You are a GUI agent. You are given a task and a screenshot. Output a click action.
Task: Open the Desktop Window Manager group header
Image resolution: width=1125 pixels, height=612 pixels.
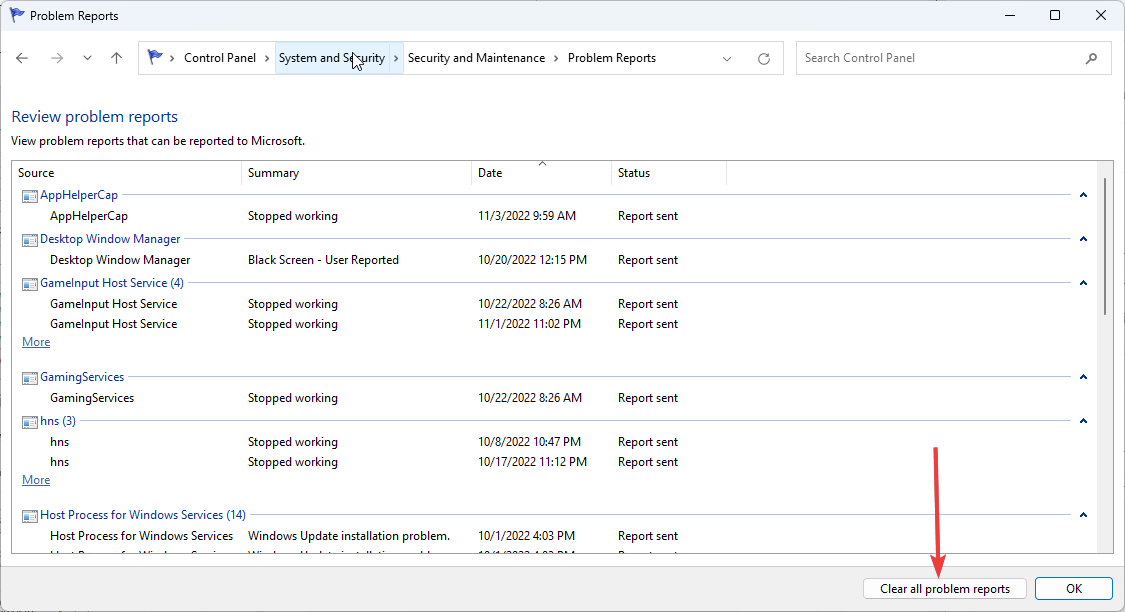click(110, 239)
